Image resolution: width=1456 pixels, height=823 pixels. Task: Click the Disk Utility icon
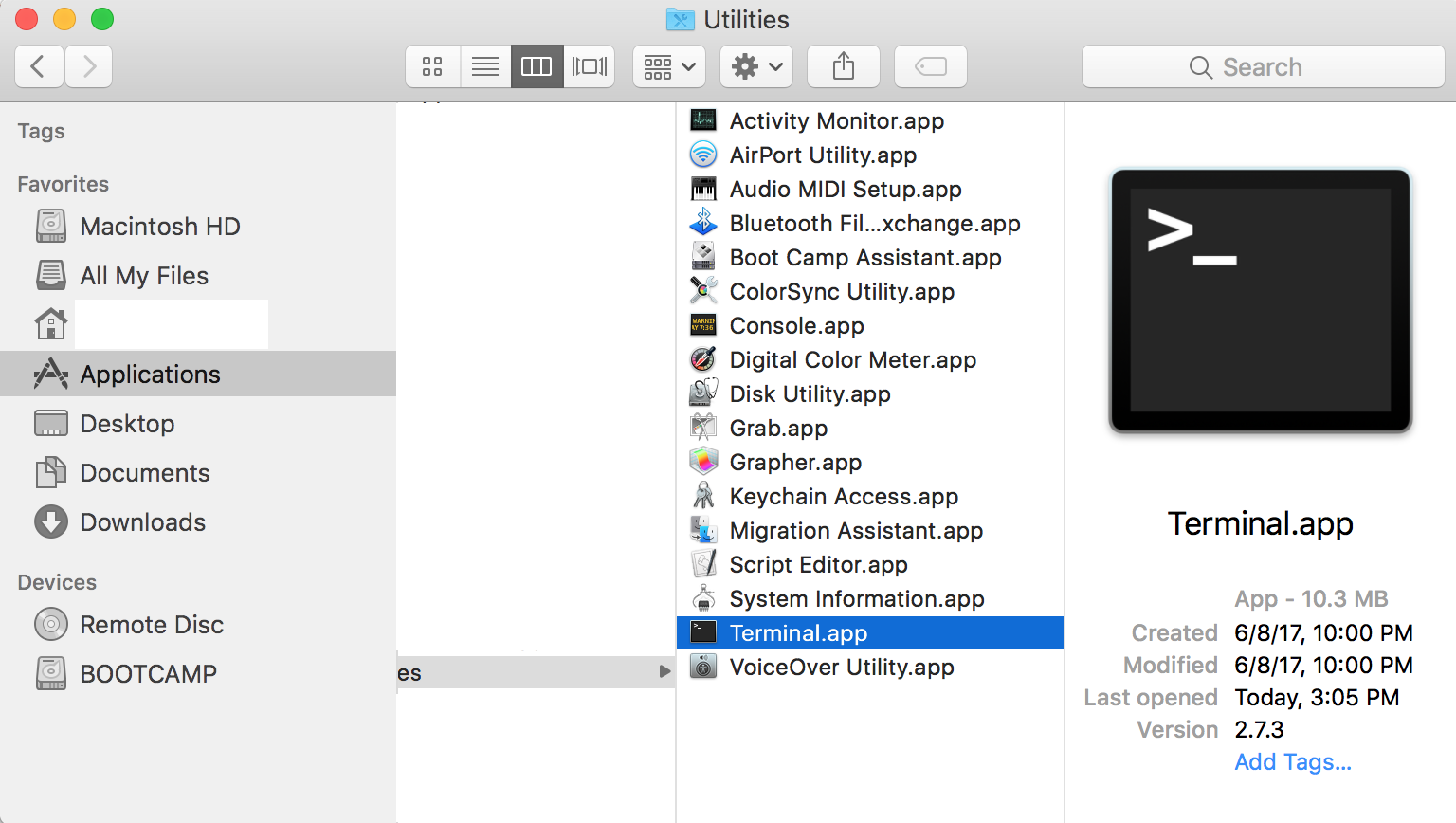[x=703, y=393]
